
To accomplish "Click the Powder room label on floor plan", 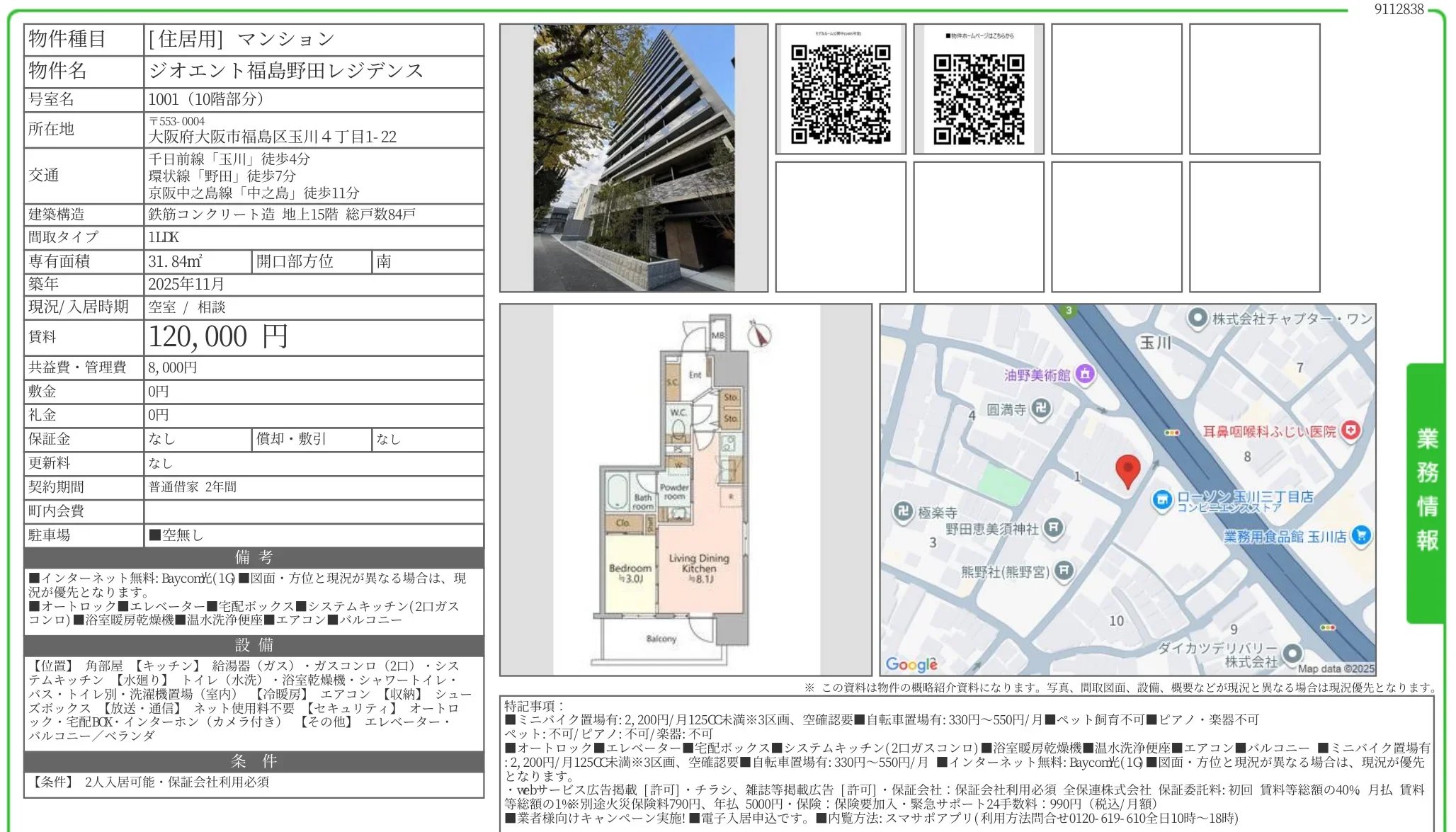I will (x=674, y=491).
